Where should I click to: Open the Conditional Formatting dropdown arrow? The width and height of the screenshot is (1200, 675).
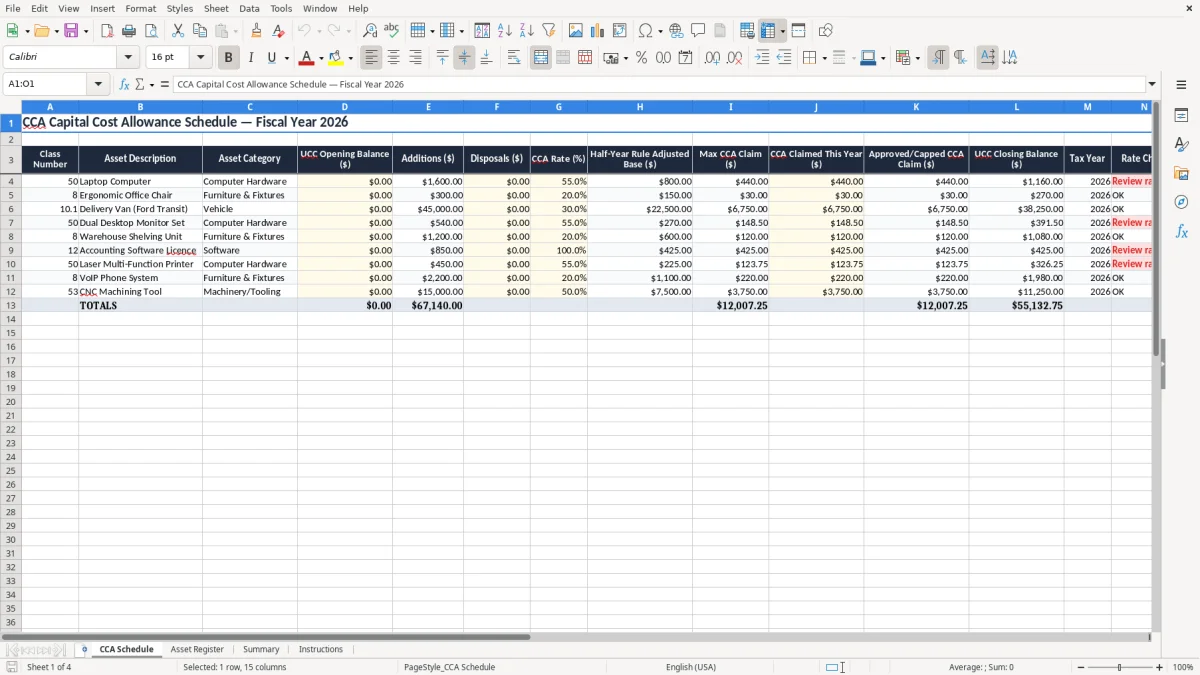(x=917, y=58)
